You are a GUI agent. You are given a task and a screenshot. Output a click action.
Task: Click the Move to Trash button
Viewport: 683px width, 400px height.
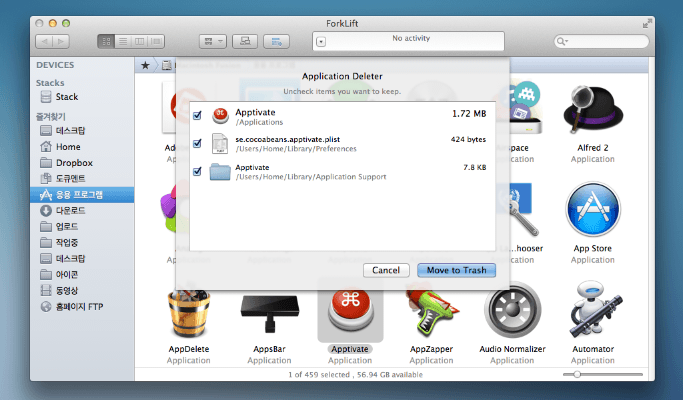click(456, 270)
